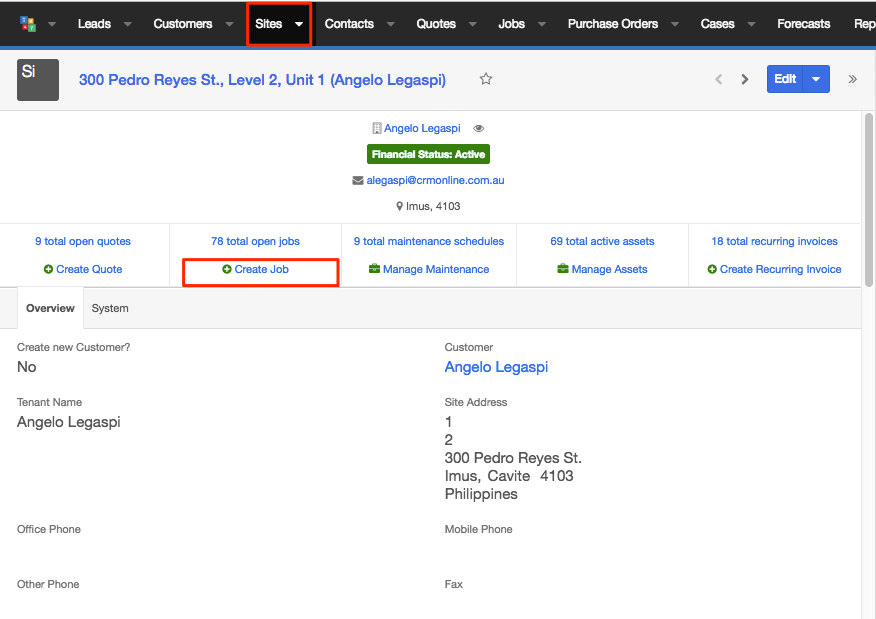Open the dropdown arrow beside the app logo
The height and width of the screenshot is (619, 876).
pos(52,24)
